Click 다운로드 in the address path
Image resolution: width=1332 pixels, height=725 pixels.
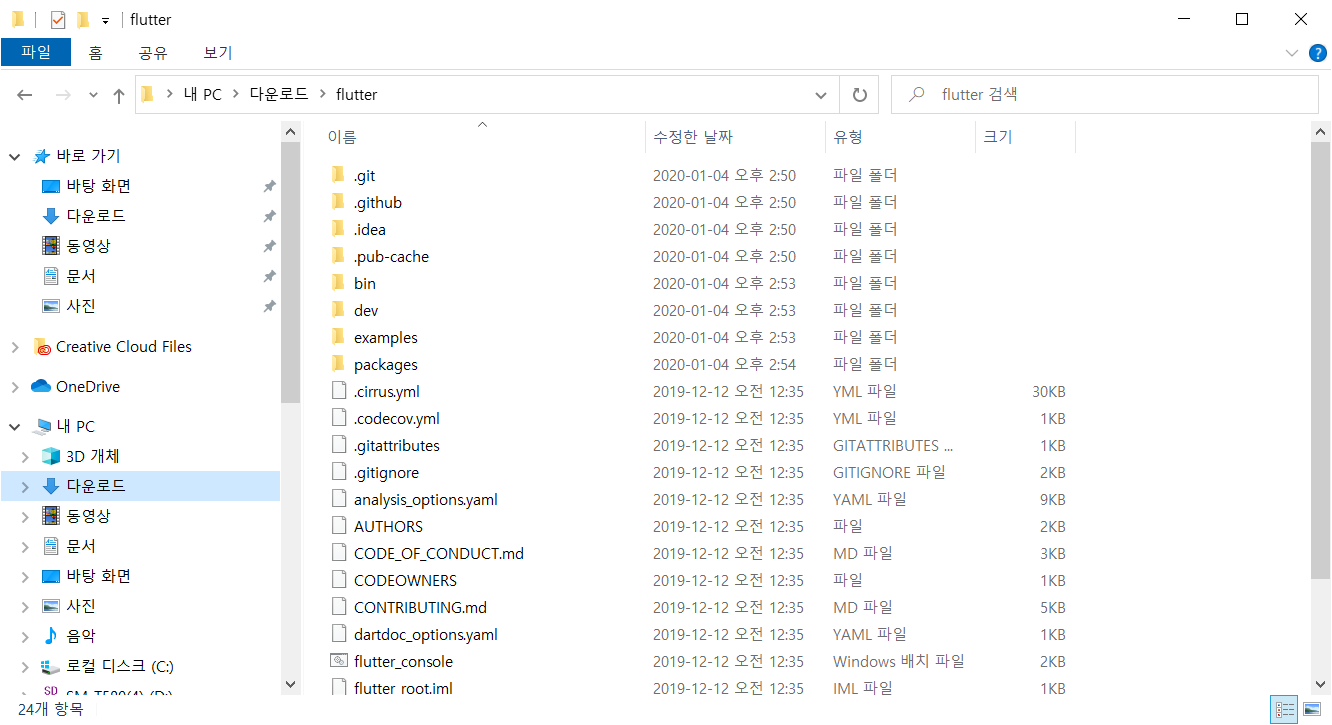click(x=278, y=95)
